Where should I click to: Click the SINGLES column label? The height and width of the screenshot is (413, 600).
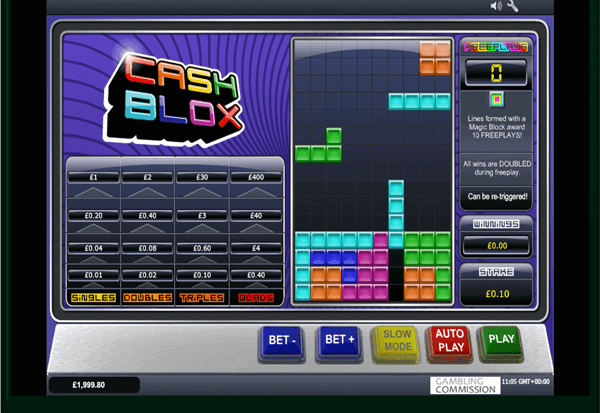coord(93,298)
